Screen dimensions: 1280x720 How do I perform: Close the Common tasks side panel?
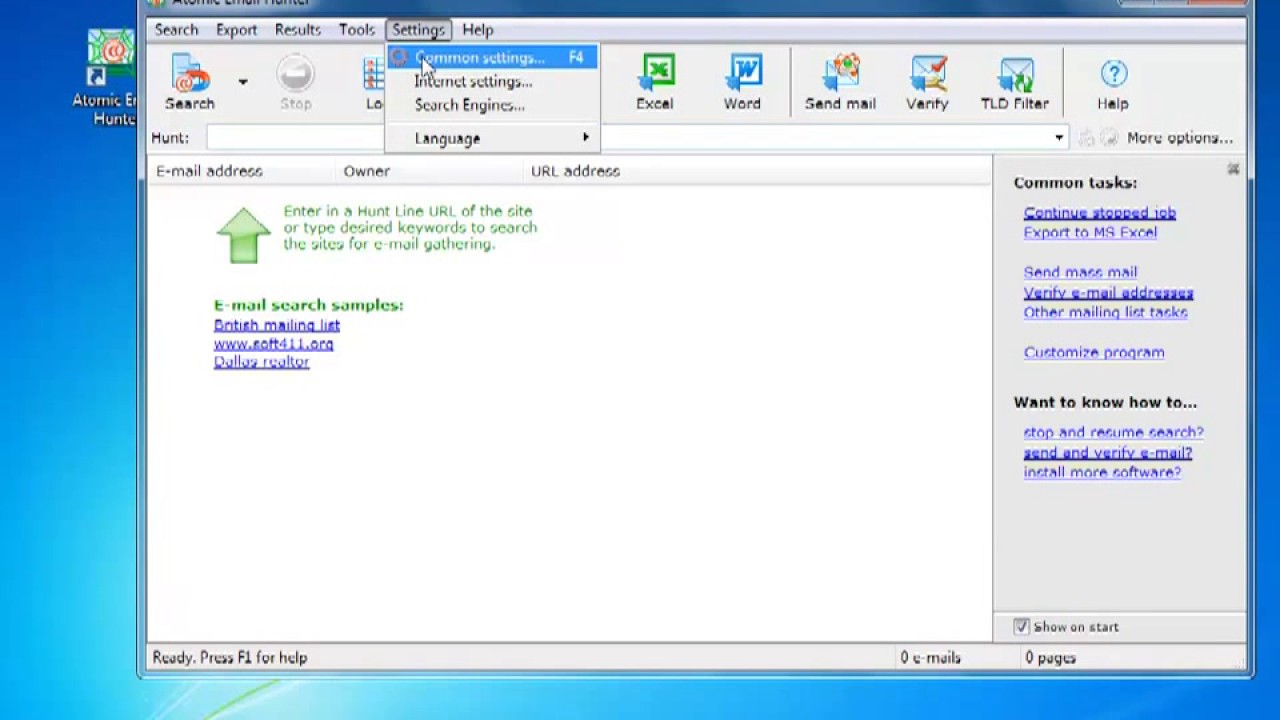click(x=1233, y=170)
